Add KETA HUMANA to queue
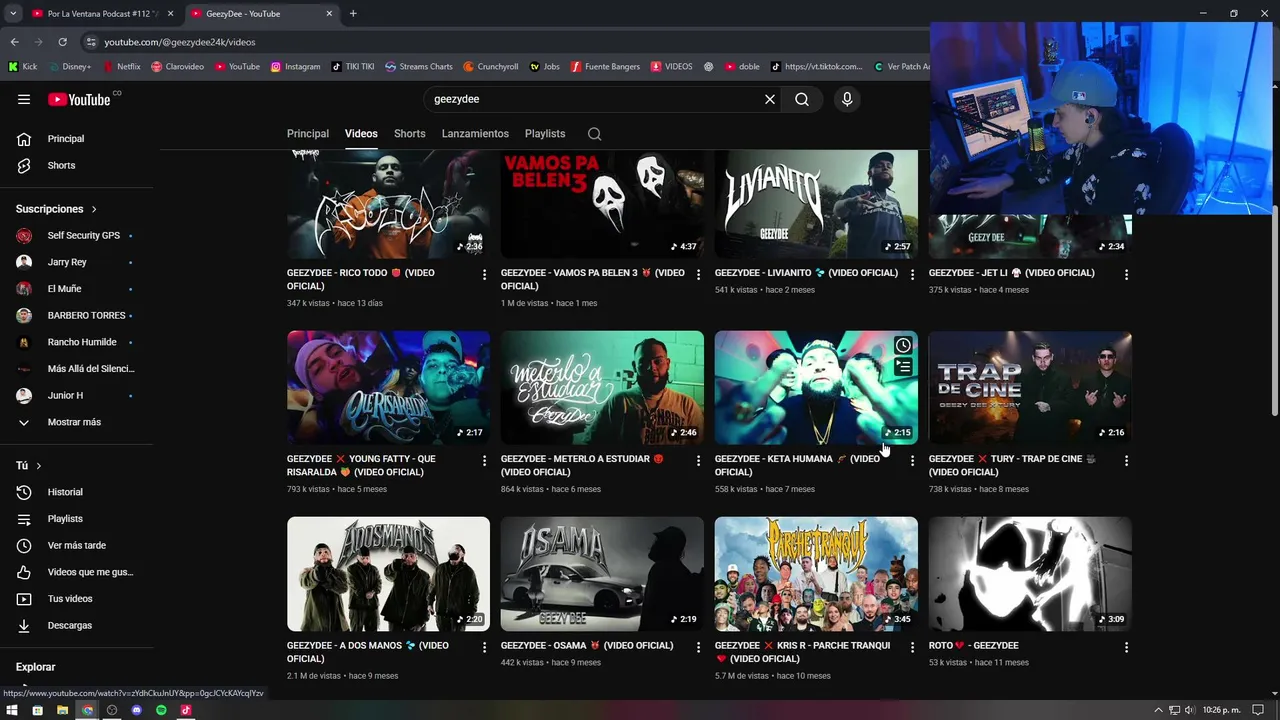 coord(903,367)
